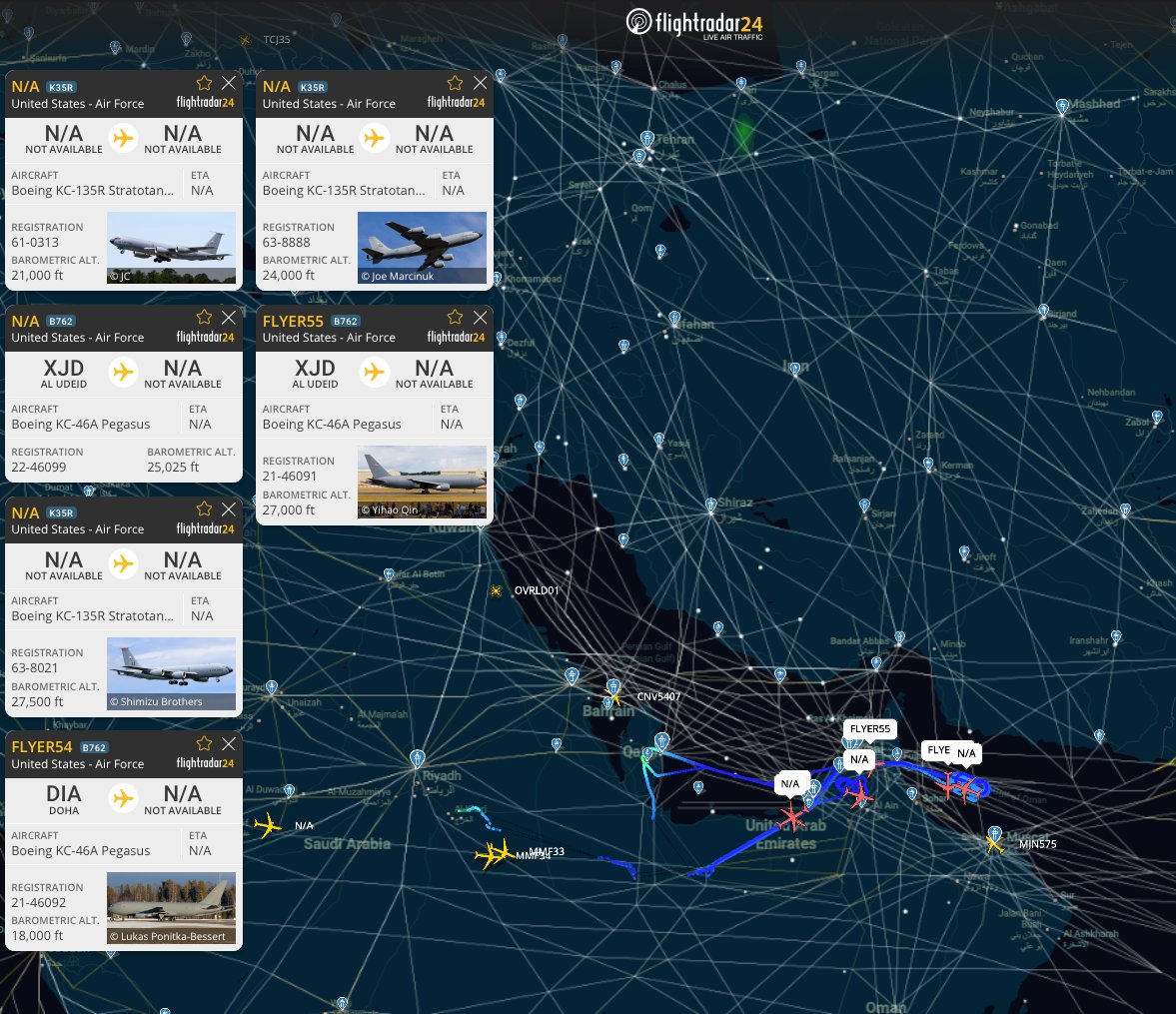1176x1014 pixels.
Task: Select the Jiroft airport pin
Action: point(964,552)
